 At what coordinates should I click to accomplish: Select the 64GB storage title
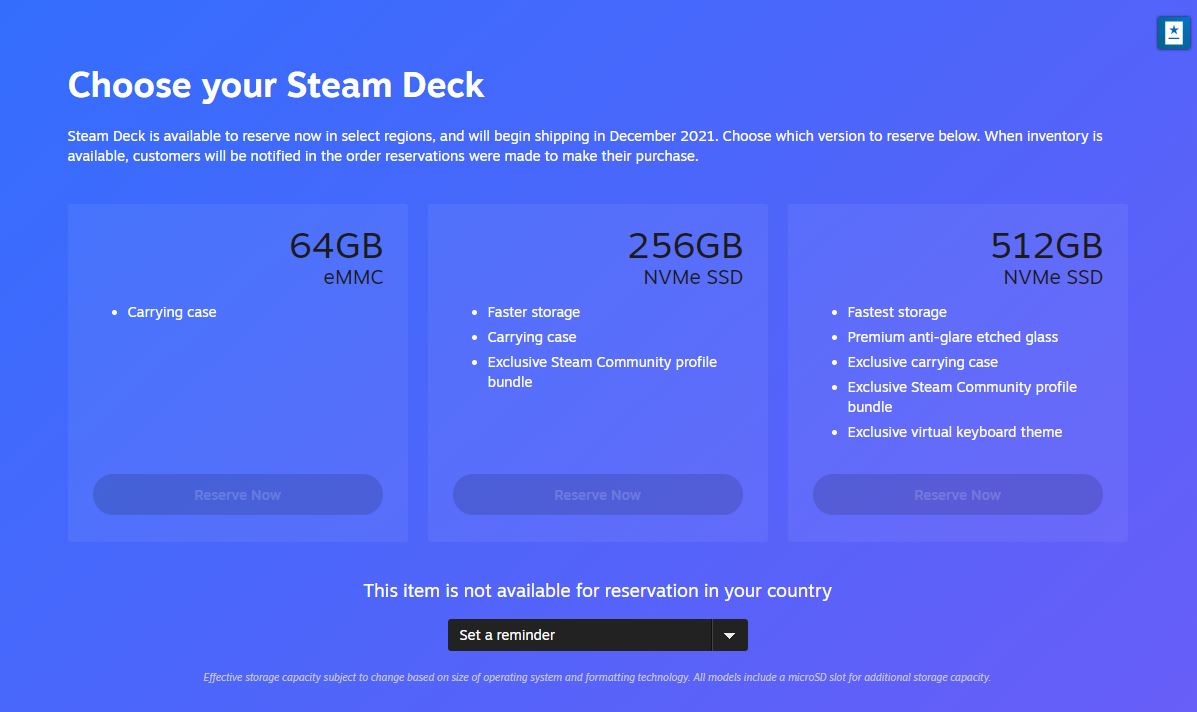pyautogui.click(x=336, y=246)
